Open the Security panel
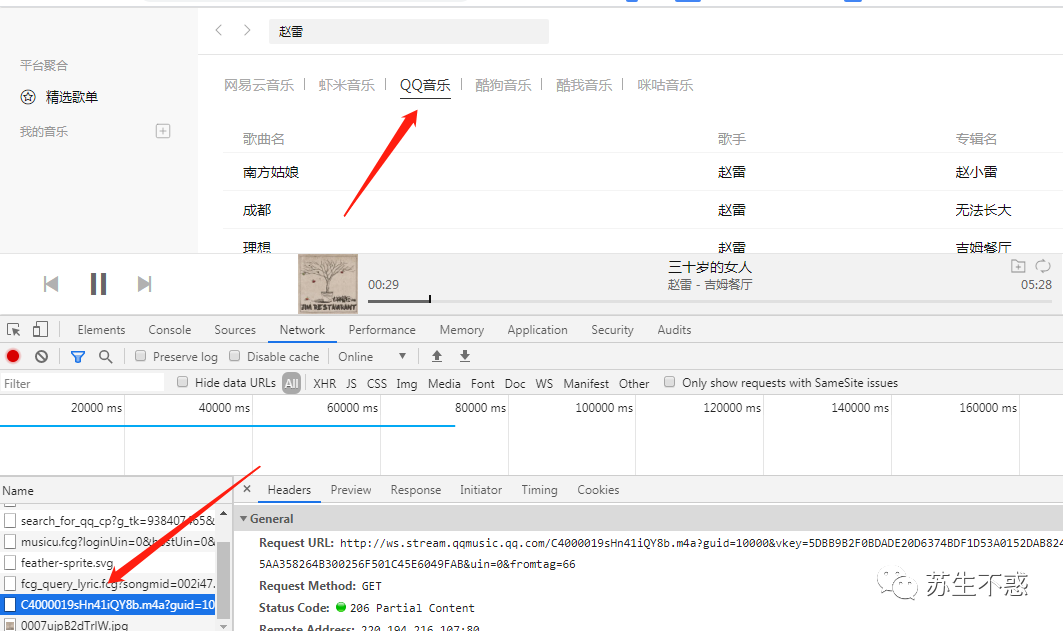This screenshot has width=1063, height=631. [x=612, y=330]
